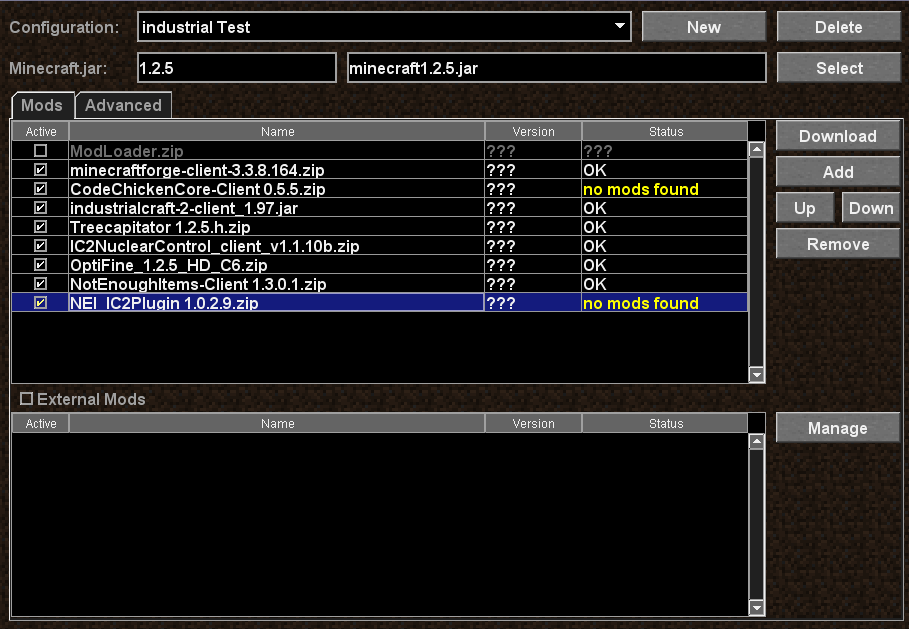Select the Mods tab

pos(42,105)
